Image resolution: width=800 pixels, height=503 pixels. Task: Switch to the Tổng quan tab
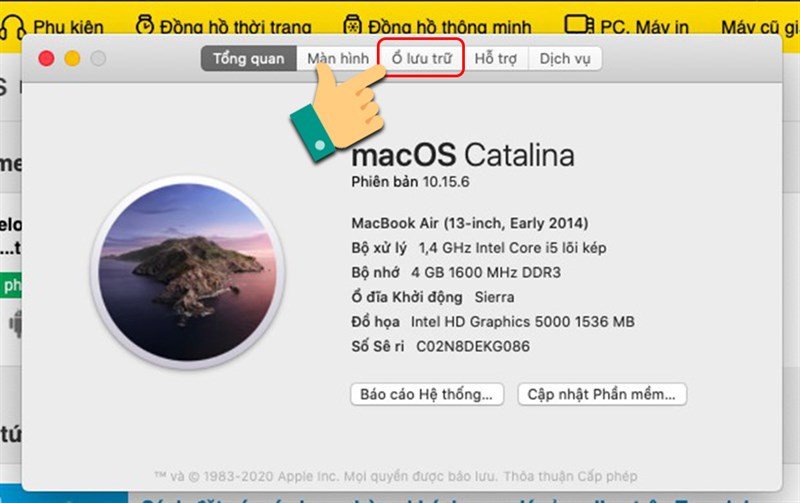[248, 59]
